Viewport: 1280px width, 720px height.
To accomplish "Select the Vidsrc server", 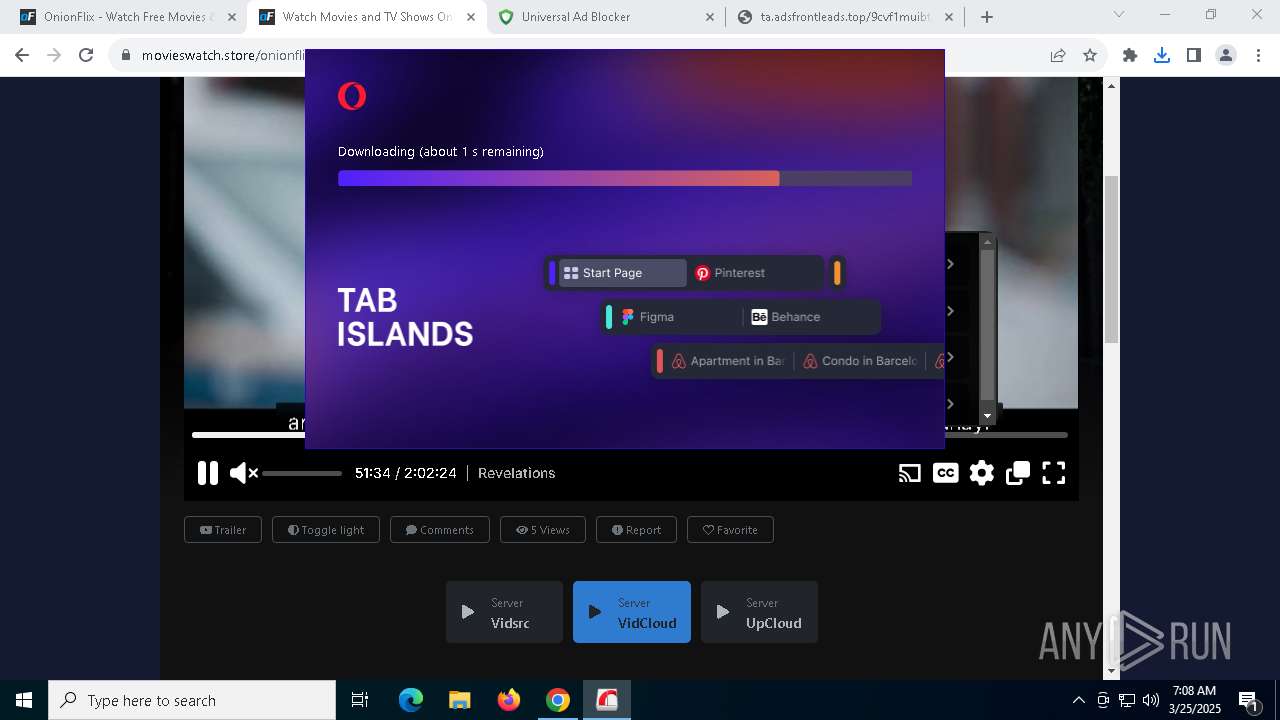I will (x=504, y=612).
